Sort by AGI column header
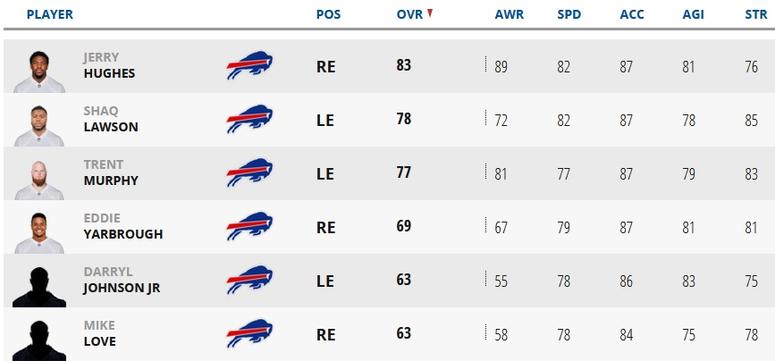The image size is (775, 361). coord(693,15)
